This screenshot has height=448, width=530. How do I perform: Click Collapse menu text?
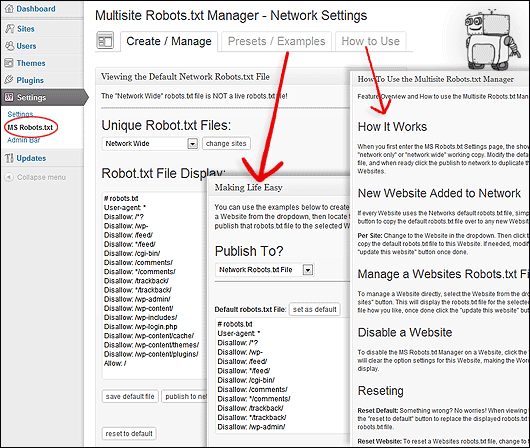(x=41, y=177)
